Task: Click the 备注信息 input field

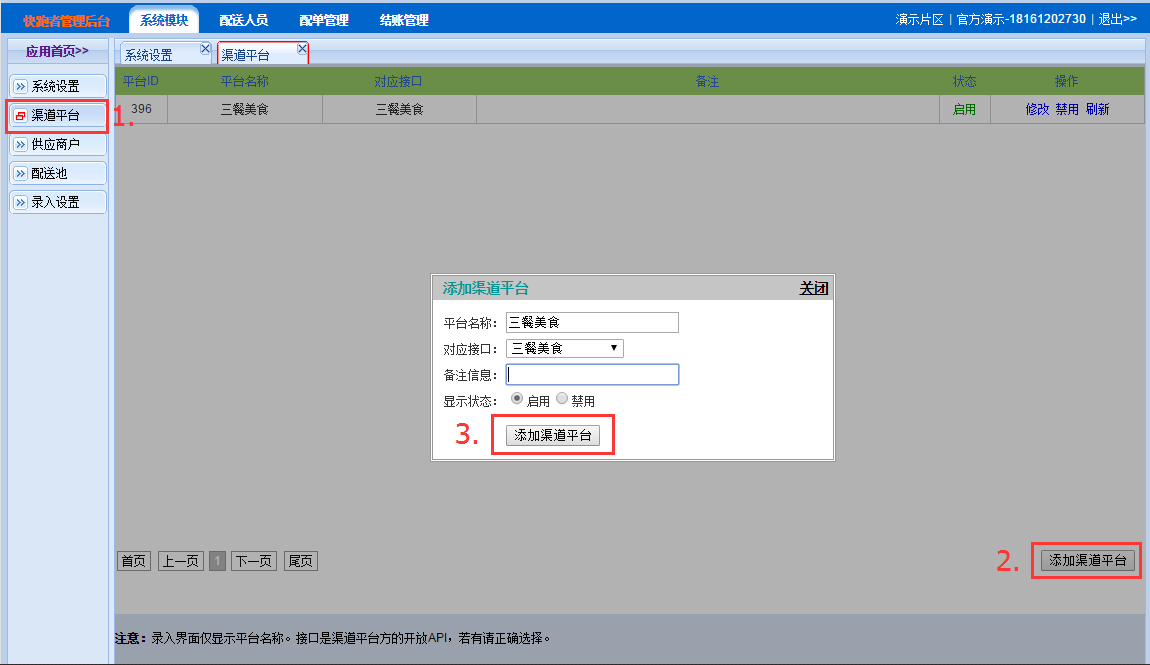Action: (592, 374)
